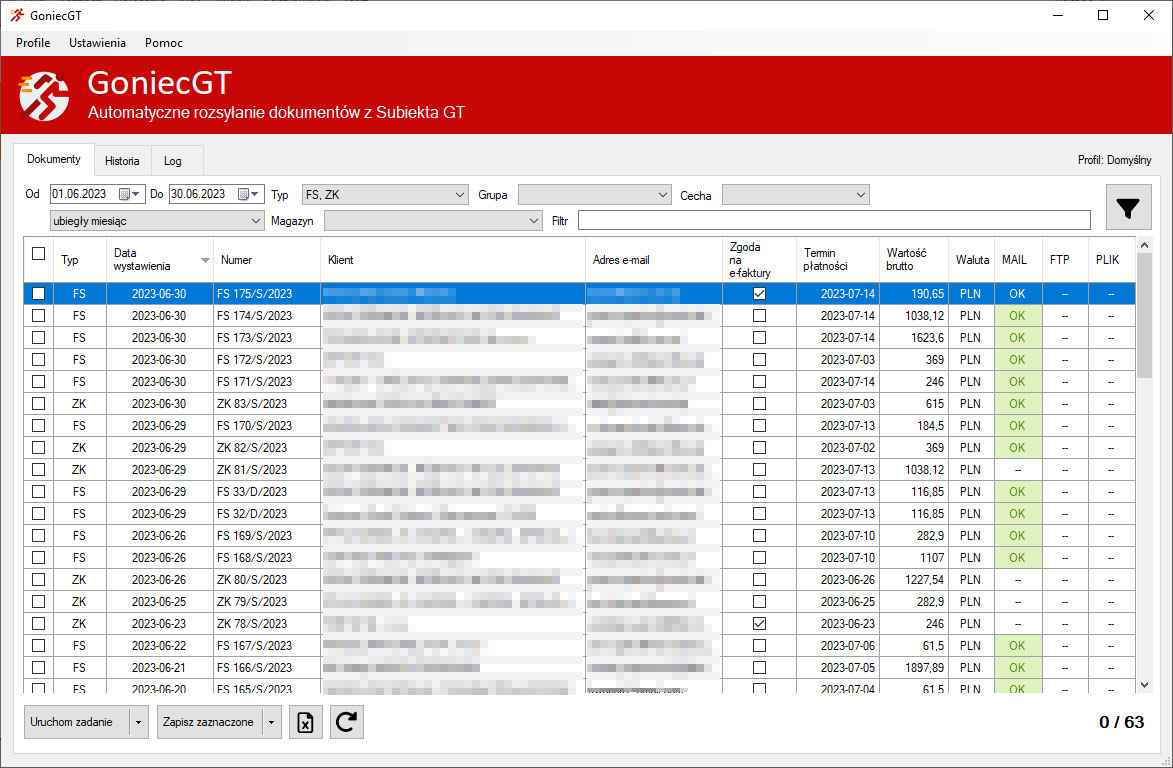Sort by the Termin płatności column header

pos(838,260)
